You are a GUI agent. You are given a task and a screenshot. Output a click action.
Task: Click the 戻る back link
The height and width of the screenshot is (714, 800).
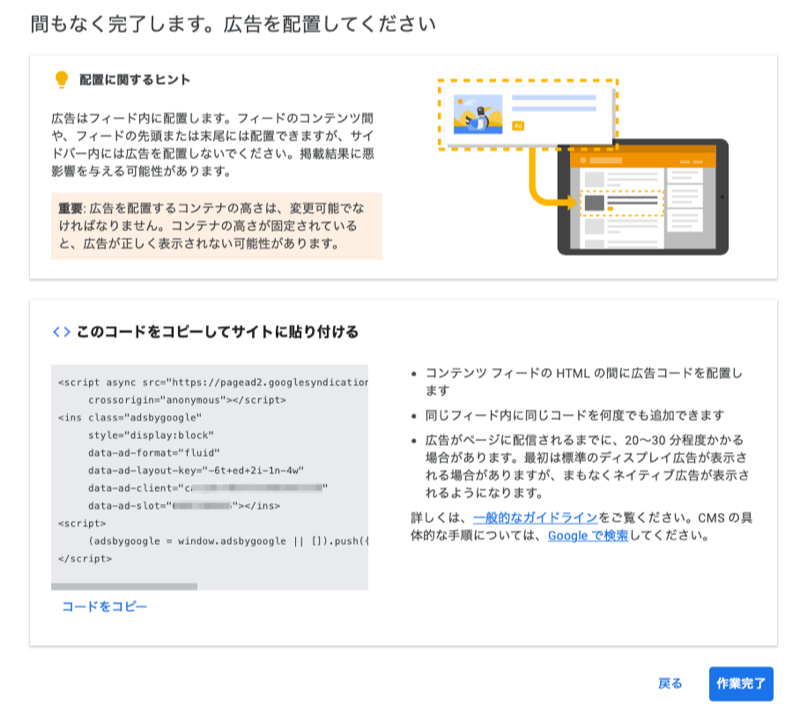click(x=670, y=683)
